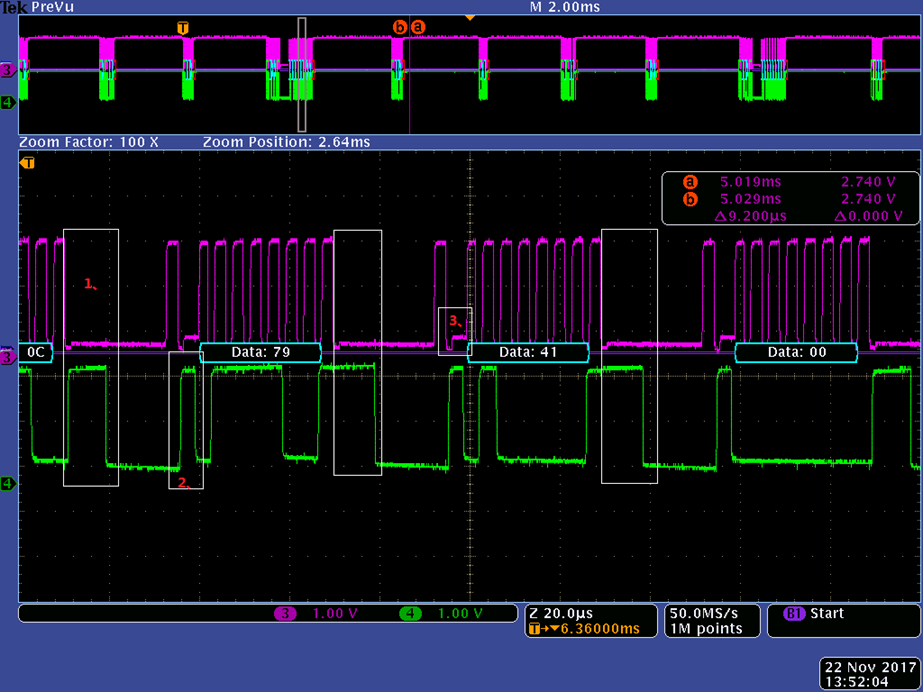Click the channel 4 badge in the bottom bar
923x692 pixels.
point(410,614)
